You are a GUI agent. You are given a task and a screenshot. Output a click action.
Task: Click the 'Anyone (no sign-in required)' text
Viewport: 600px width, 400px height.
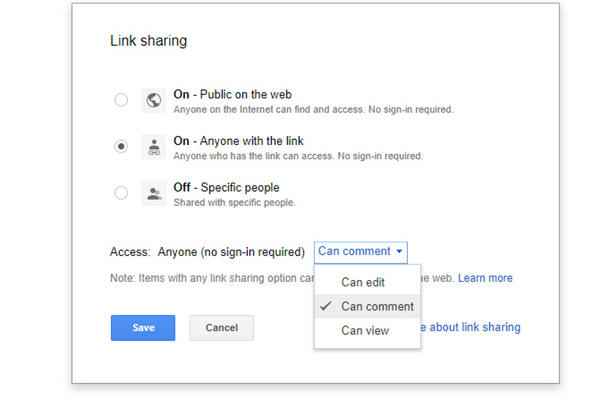pyautogui.click(x=232, y=252)
